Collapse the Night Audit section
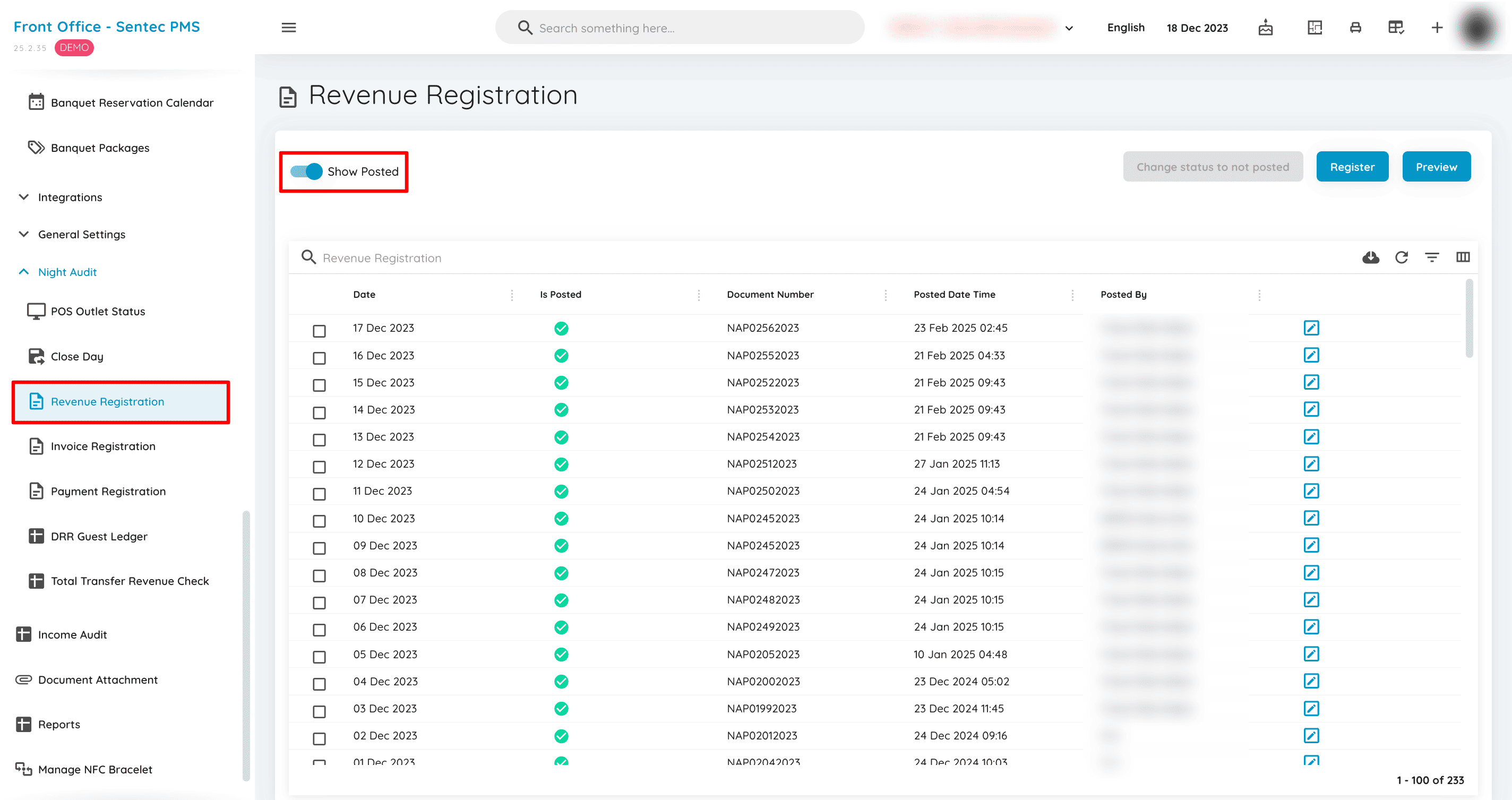Viewport: 1512px width, 800px height. 57,272
